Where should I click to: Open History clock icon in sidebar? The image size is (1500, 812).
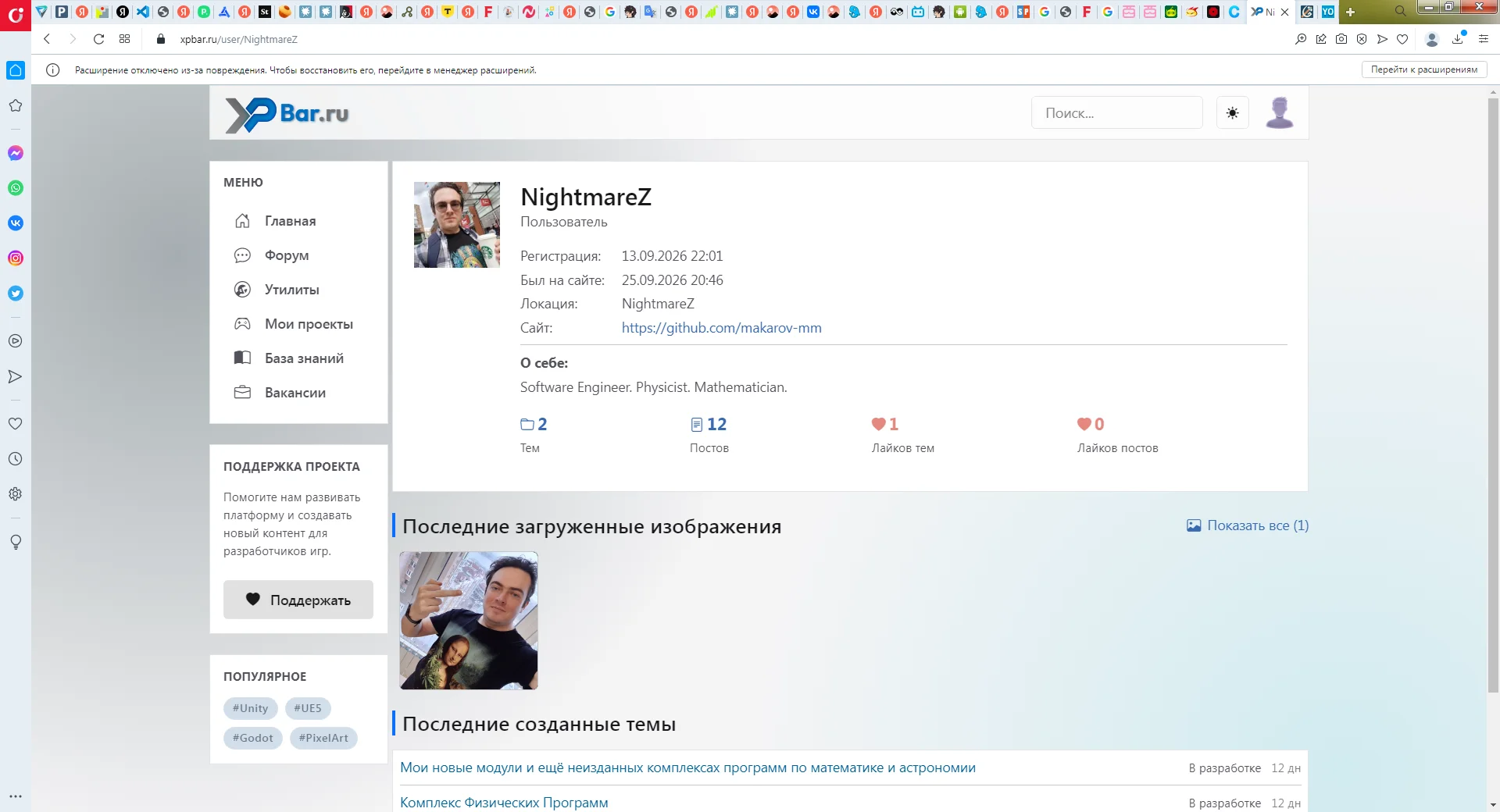16,459
